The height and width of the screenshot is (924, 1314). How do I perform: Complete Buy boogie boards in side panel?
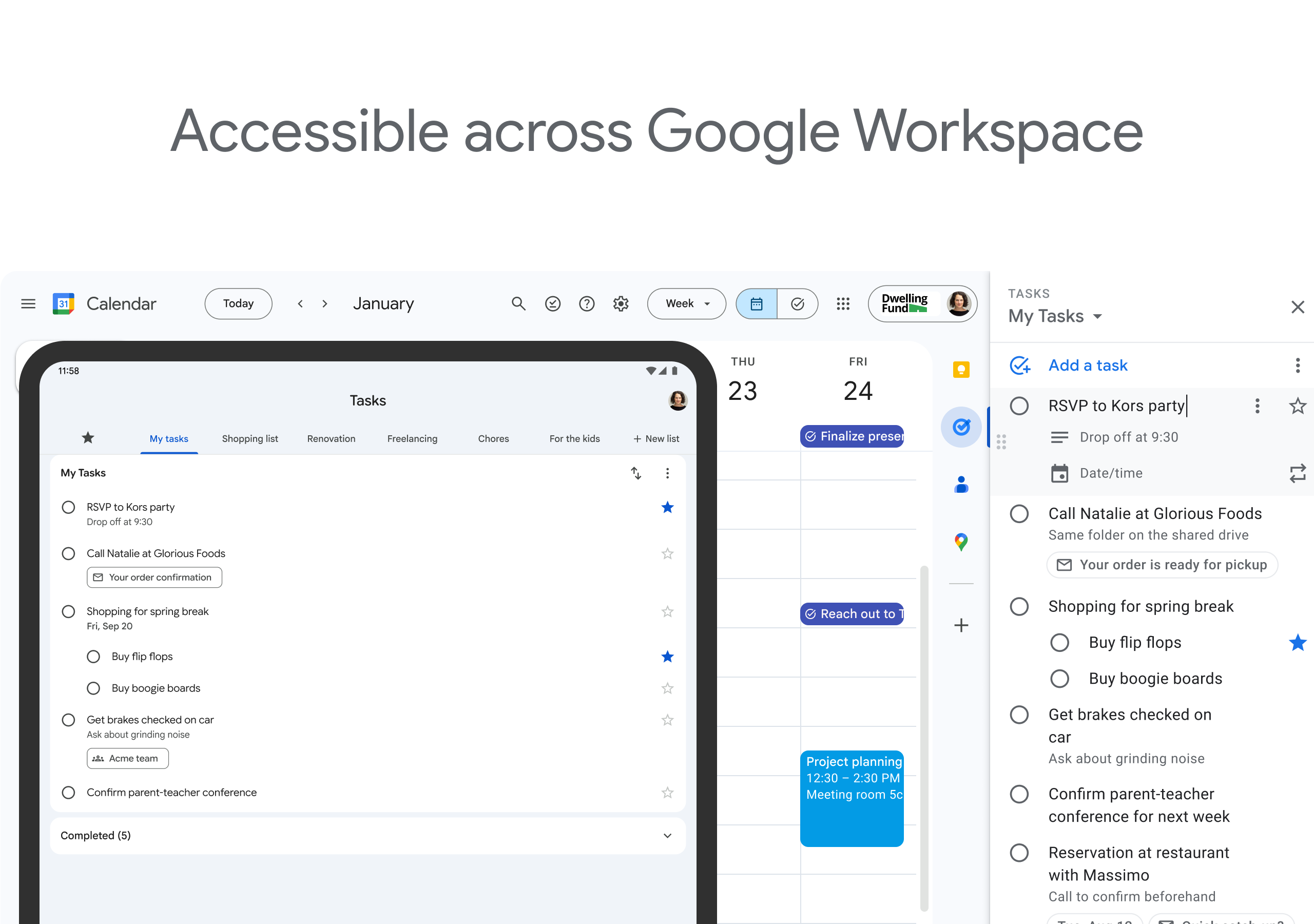click(x=1059, y=679)
